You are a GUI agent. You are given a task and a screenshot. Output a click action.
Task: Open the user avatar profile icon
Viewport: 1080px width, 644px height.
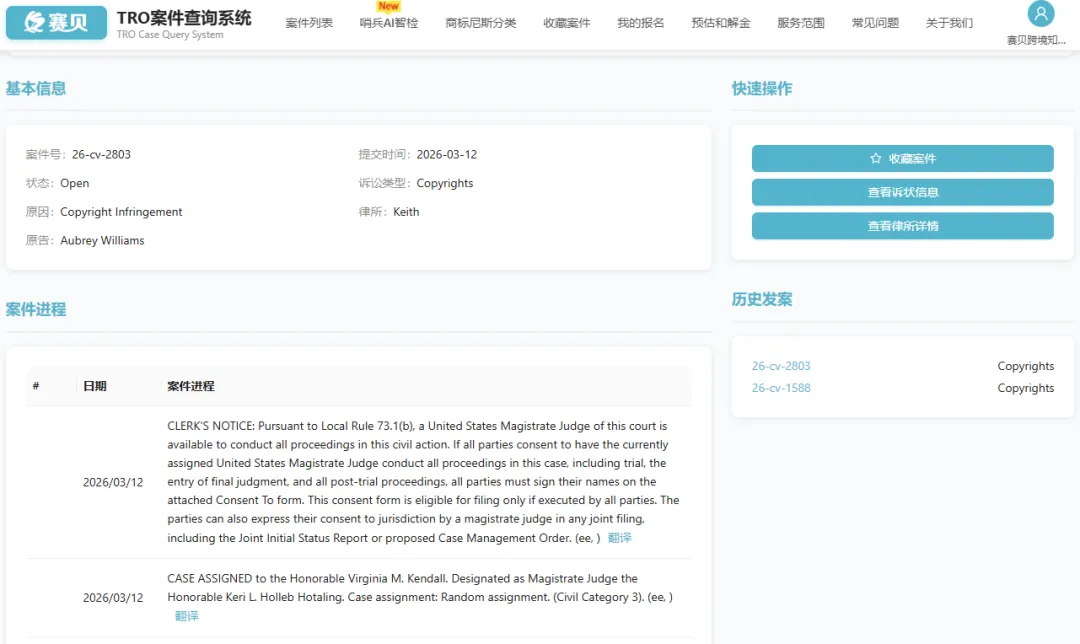click(1041, 14)
